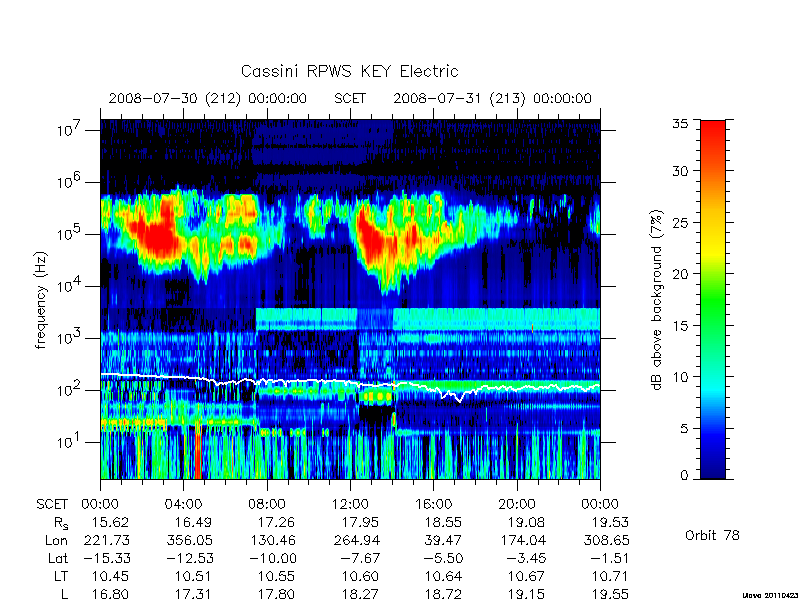Click the frequency axis label 10 to the 1
Viewport: 800px width, 600px height.
point(70,441)
